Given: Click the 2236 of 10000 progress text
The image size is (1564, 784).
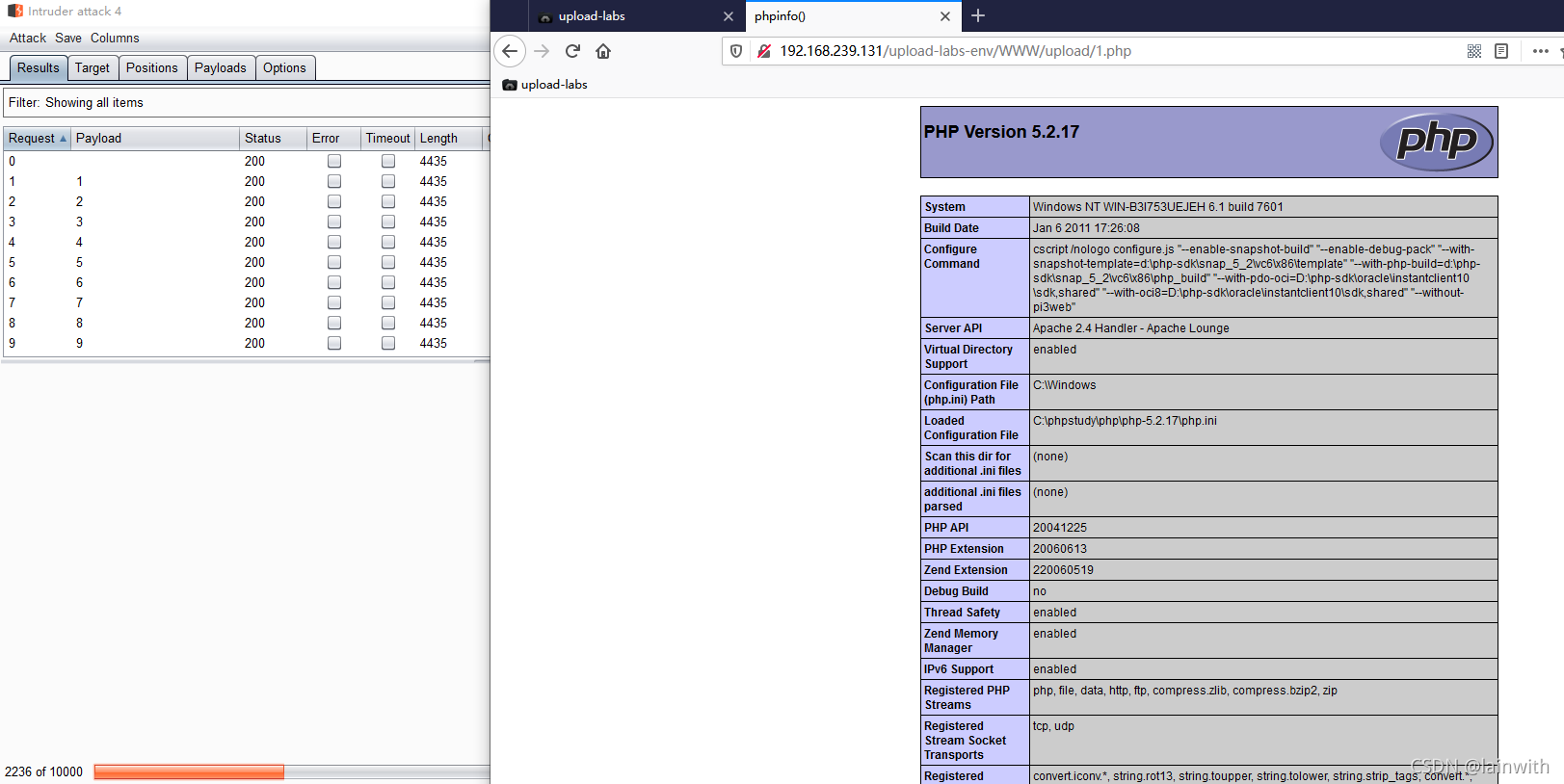Looking at the screenshot, I should 43,772.
